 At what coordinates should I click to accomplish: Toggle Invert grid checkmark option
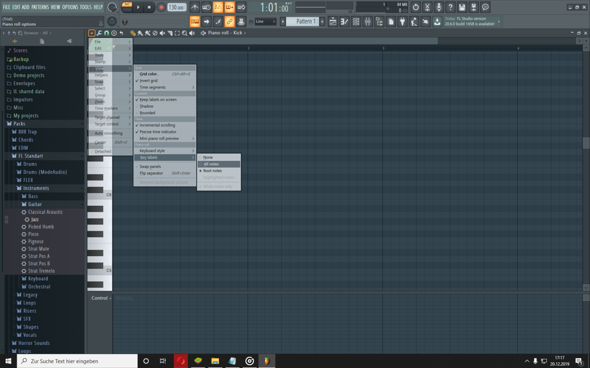point(165,81)
